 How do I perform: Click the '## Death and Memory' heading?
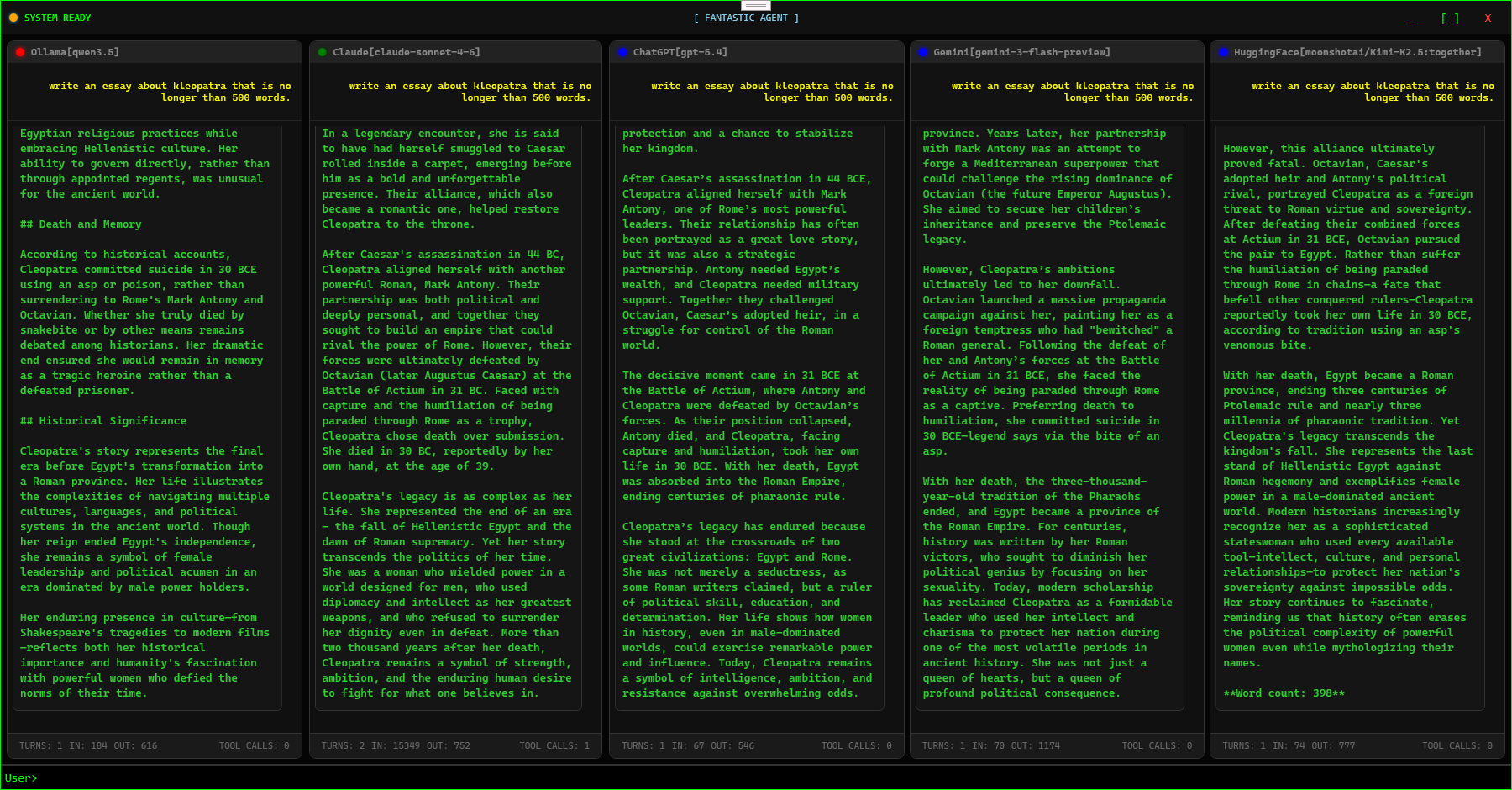click(x=81, y=224)
